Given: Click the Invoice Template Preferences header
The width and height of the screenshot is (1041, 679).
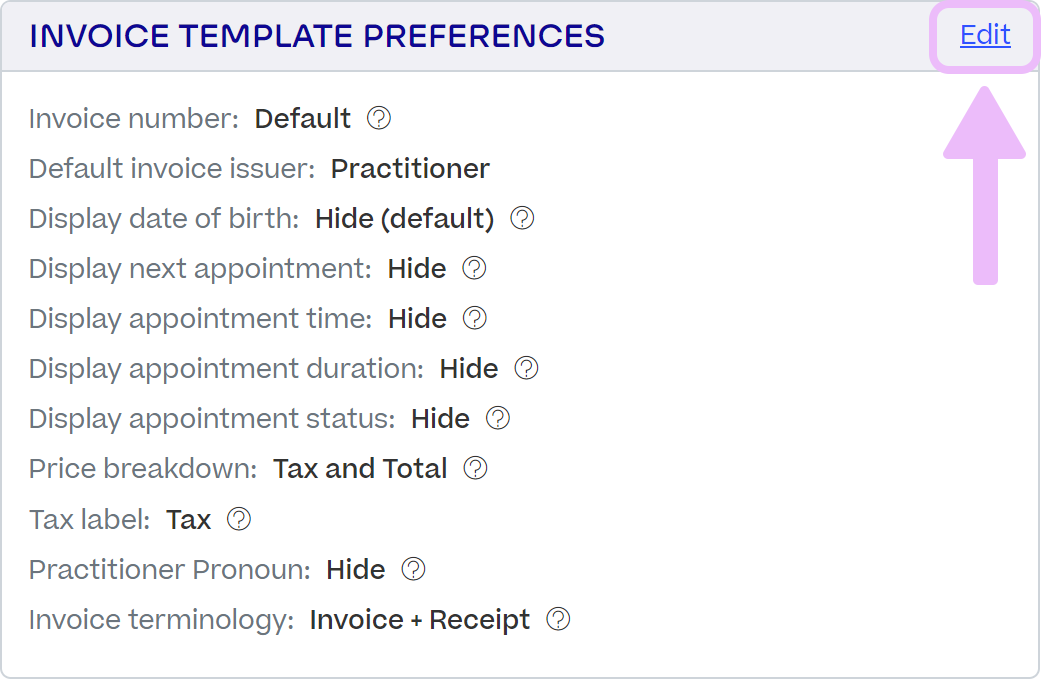Looking at the screenshot, I should pos(316,36).
